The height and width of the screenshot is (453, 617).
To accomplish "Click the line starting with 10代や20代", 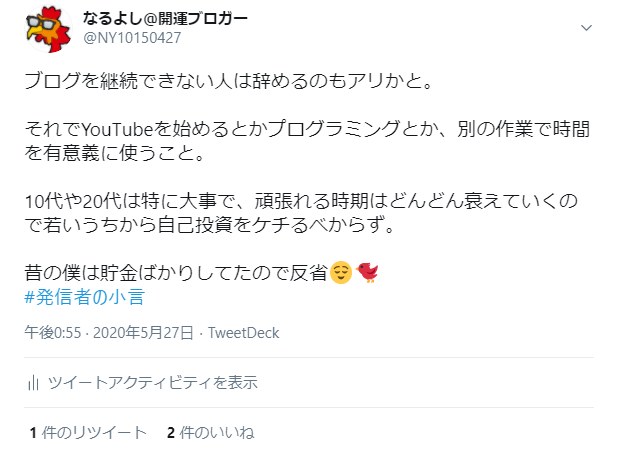I will point(300,201).
